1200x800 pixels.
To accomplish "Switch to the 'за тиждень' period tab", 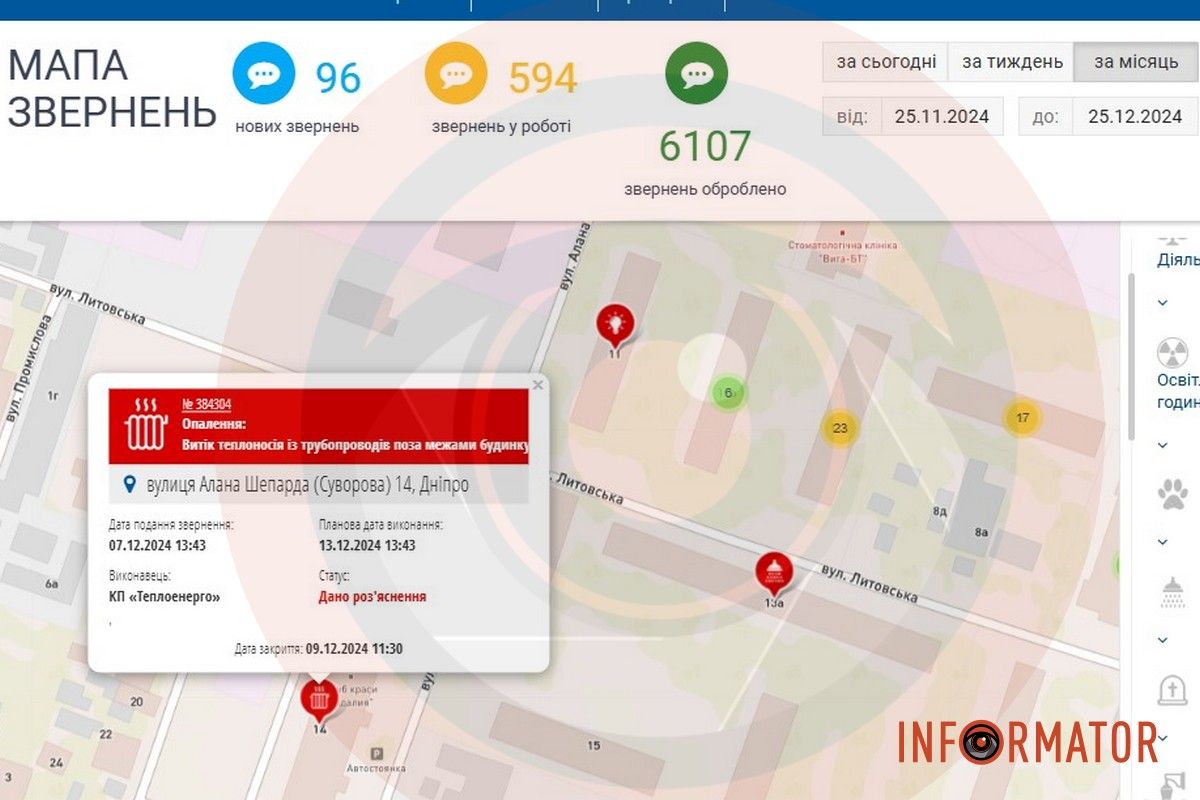I will 1011,62.
